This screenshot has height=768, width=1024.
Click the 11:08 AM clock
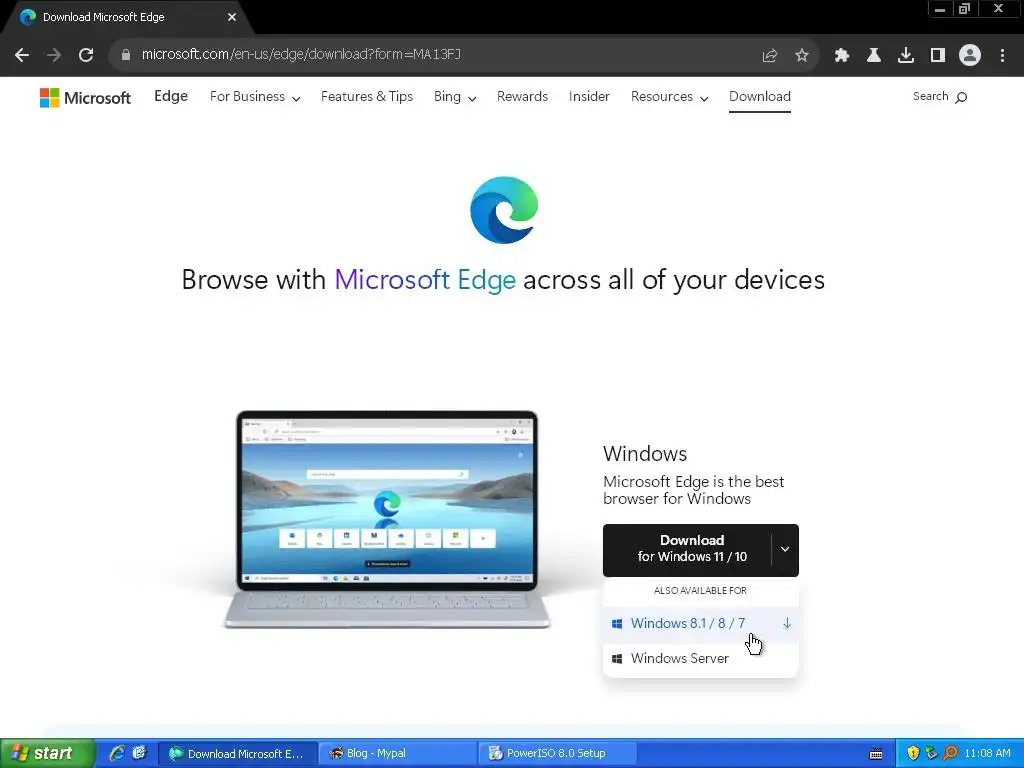(x=987, y=753)
